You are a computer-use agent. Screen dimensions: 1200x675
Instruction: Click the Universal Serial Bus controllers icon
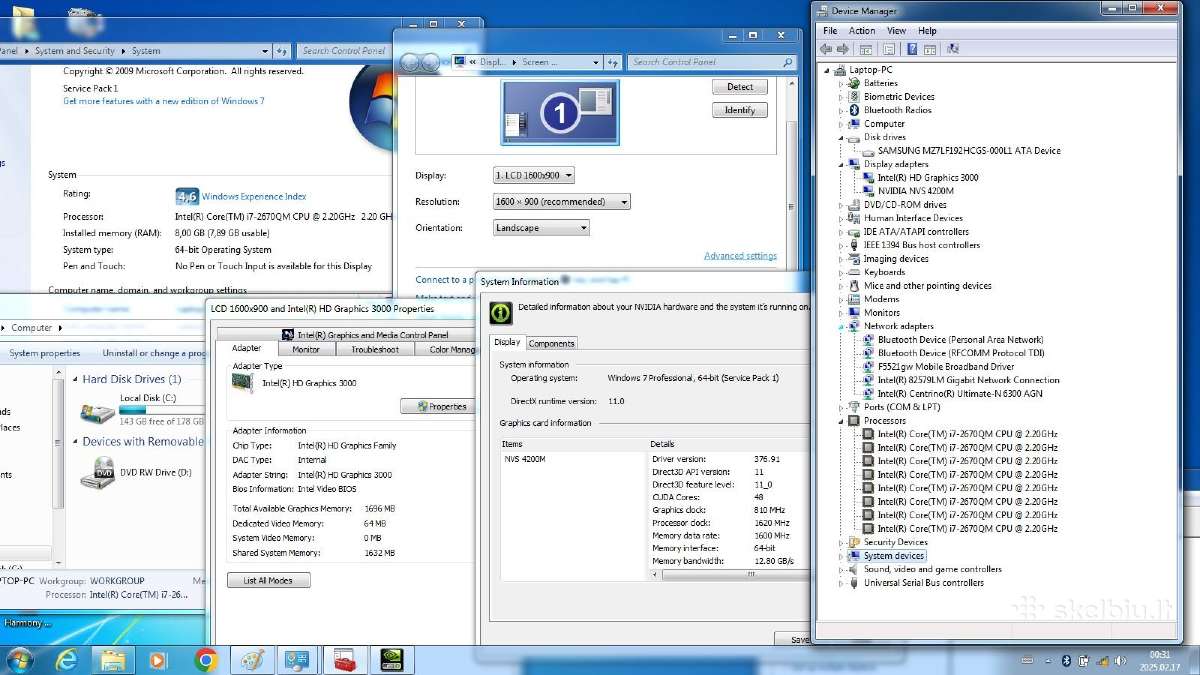[854, 583]
